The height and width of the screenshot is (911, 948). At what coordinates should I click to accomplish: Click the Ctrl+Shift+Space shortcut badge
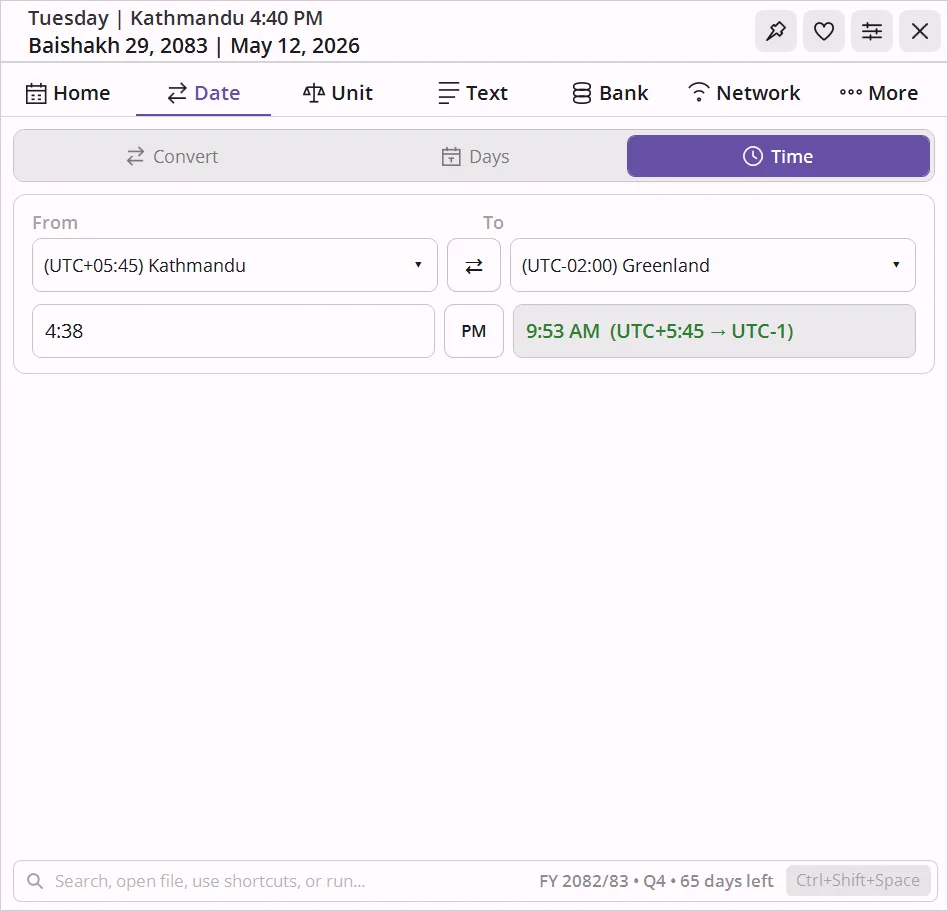pos(858,880)
